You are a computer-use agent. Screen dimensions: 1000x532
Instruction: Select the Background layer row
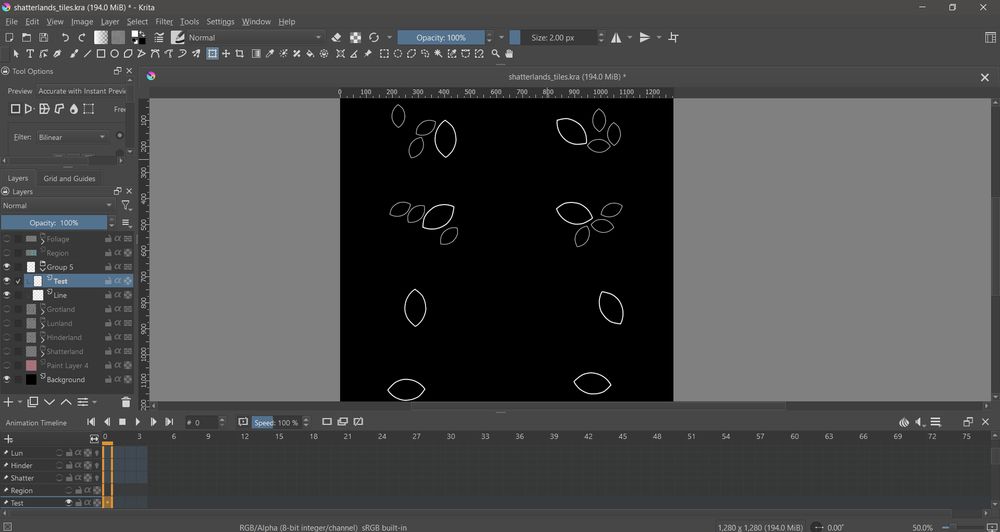coord(66,379)
